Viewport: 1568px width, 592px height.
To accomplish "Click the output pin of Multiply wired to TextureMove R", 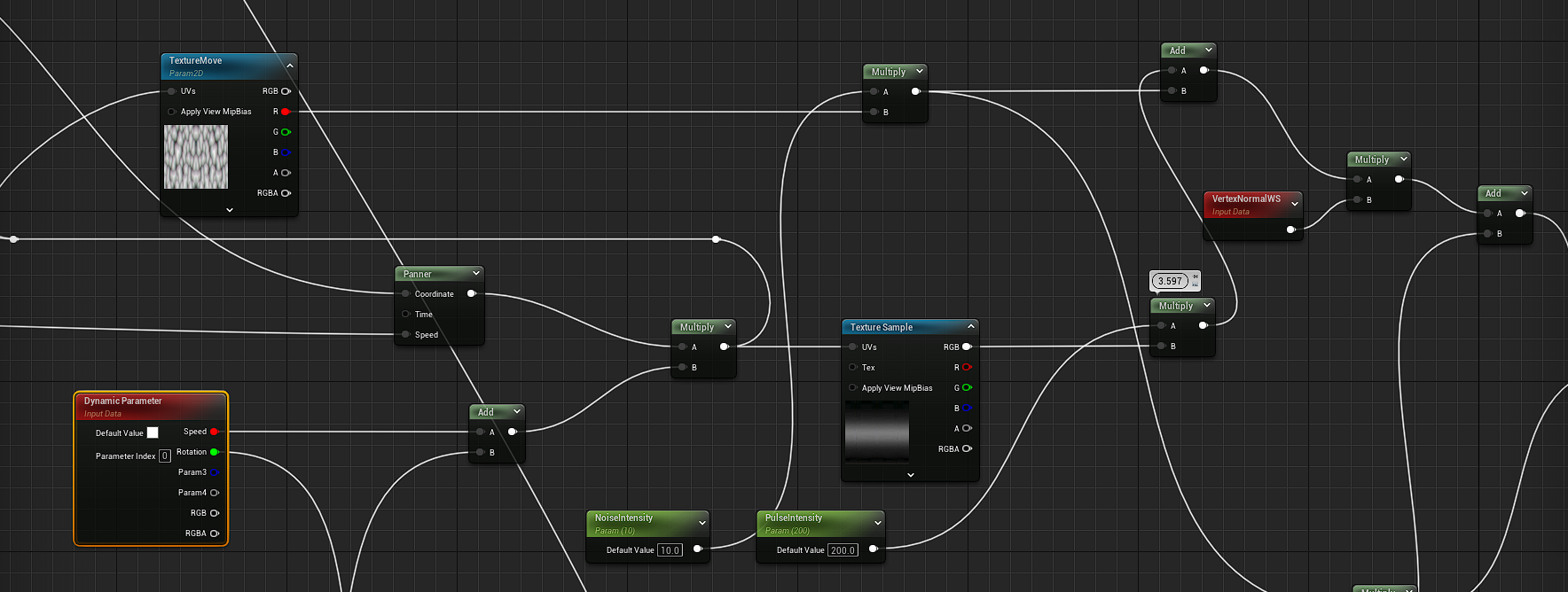I will 915,91.
